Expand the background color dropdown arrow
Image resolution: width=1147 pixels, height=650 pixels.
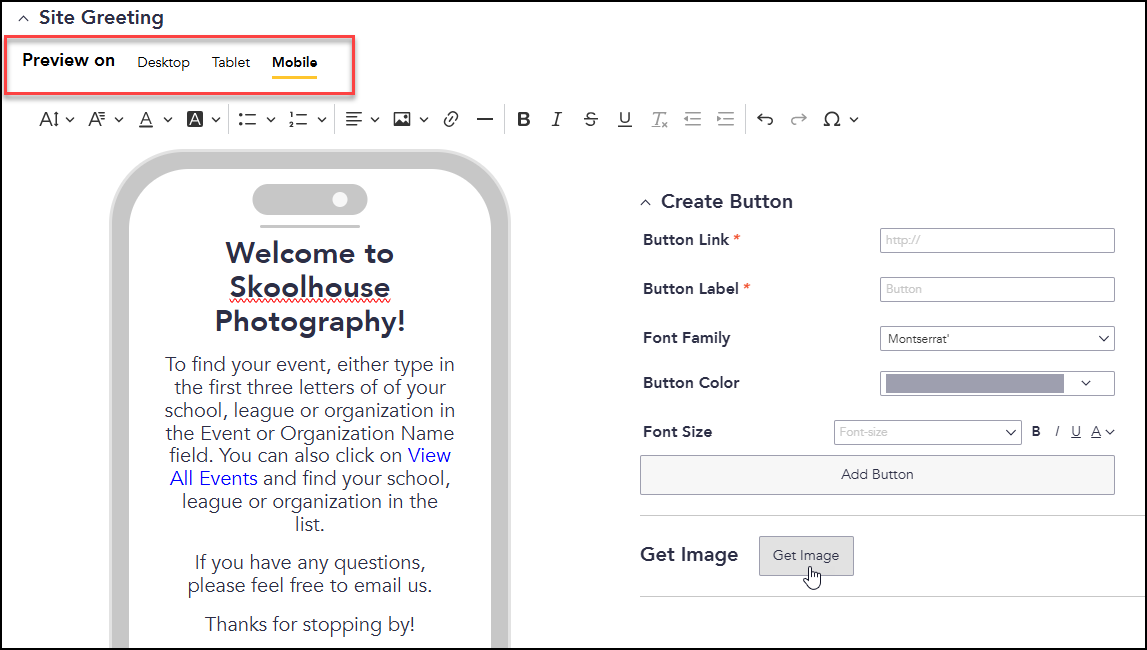pyautogui.click(x=216, y=120)
